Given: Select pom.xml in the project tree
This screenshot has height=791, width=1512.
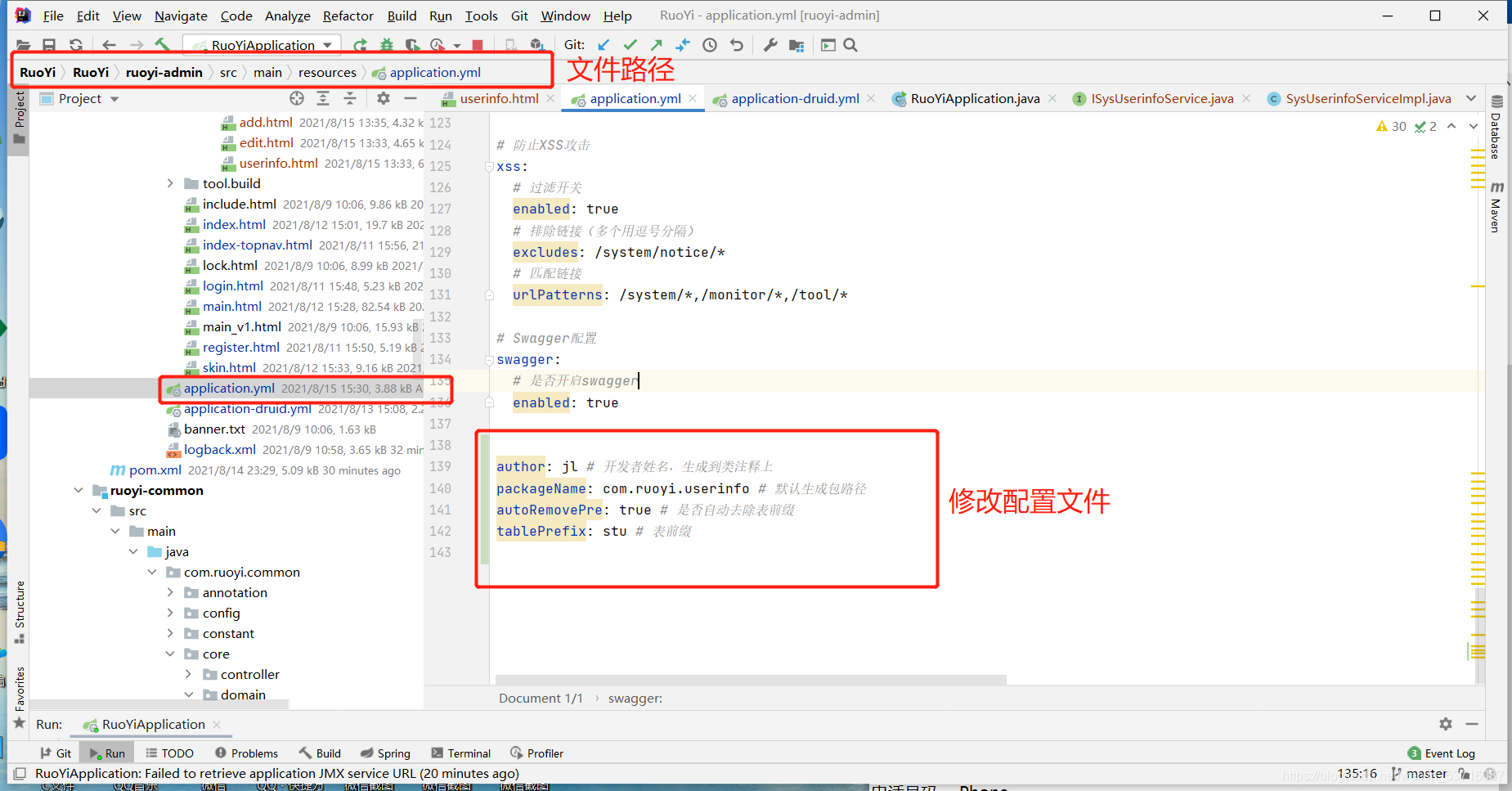Looking at the screenshot, I should (155, 470).
